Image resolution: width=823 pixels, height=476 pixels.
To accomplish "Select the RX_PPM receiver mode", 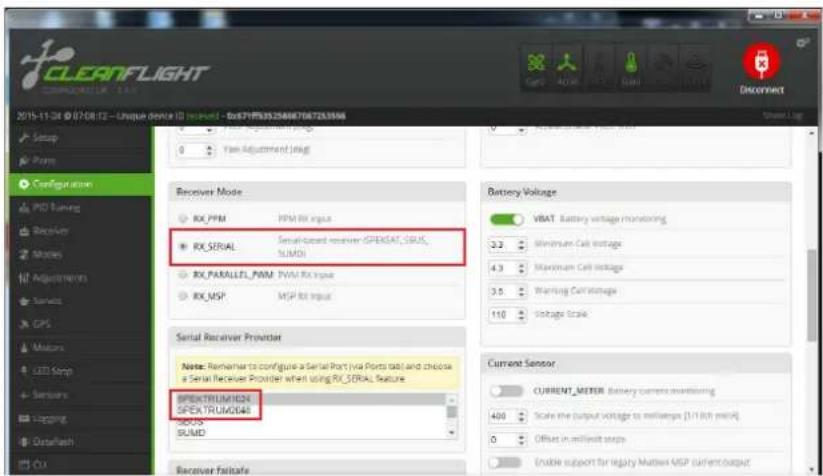I will [183, 218].
